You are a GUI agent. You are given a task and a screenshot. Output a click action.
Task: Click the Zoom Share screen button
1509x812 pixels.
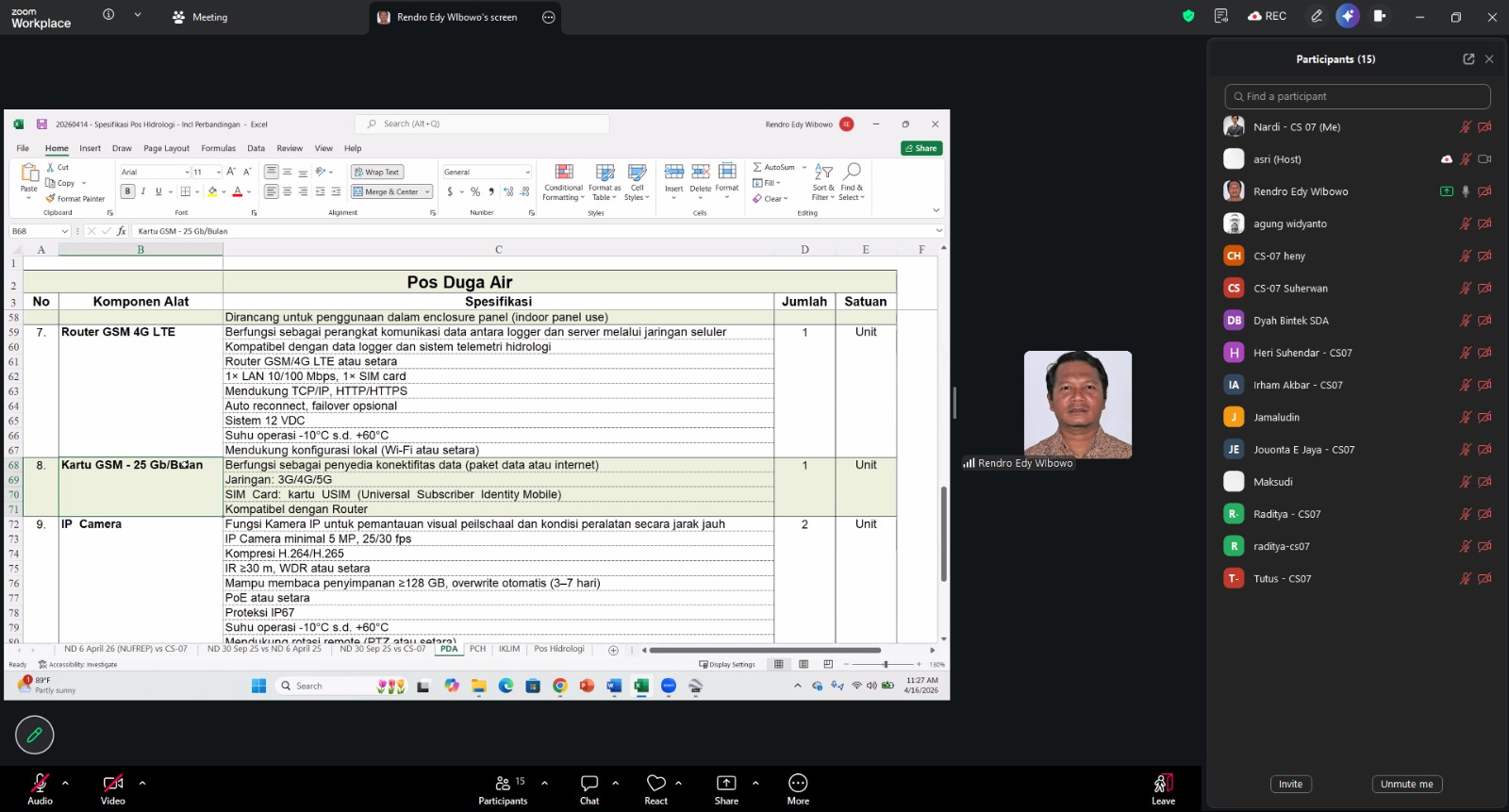click(726, 789)
